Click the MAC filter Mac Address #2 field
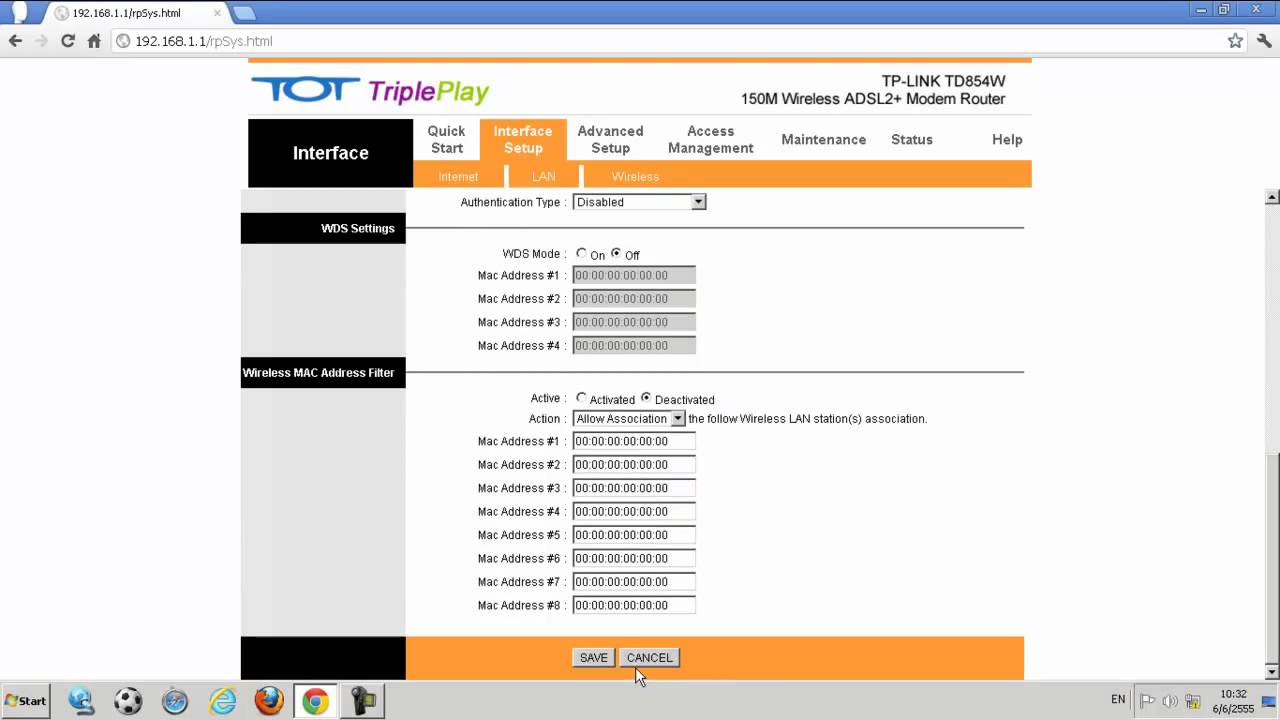 (634, 465)
